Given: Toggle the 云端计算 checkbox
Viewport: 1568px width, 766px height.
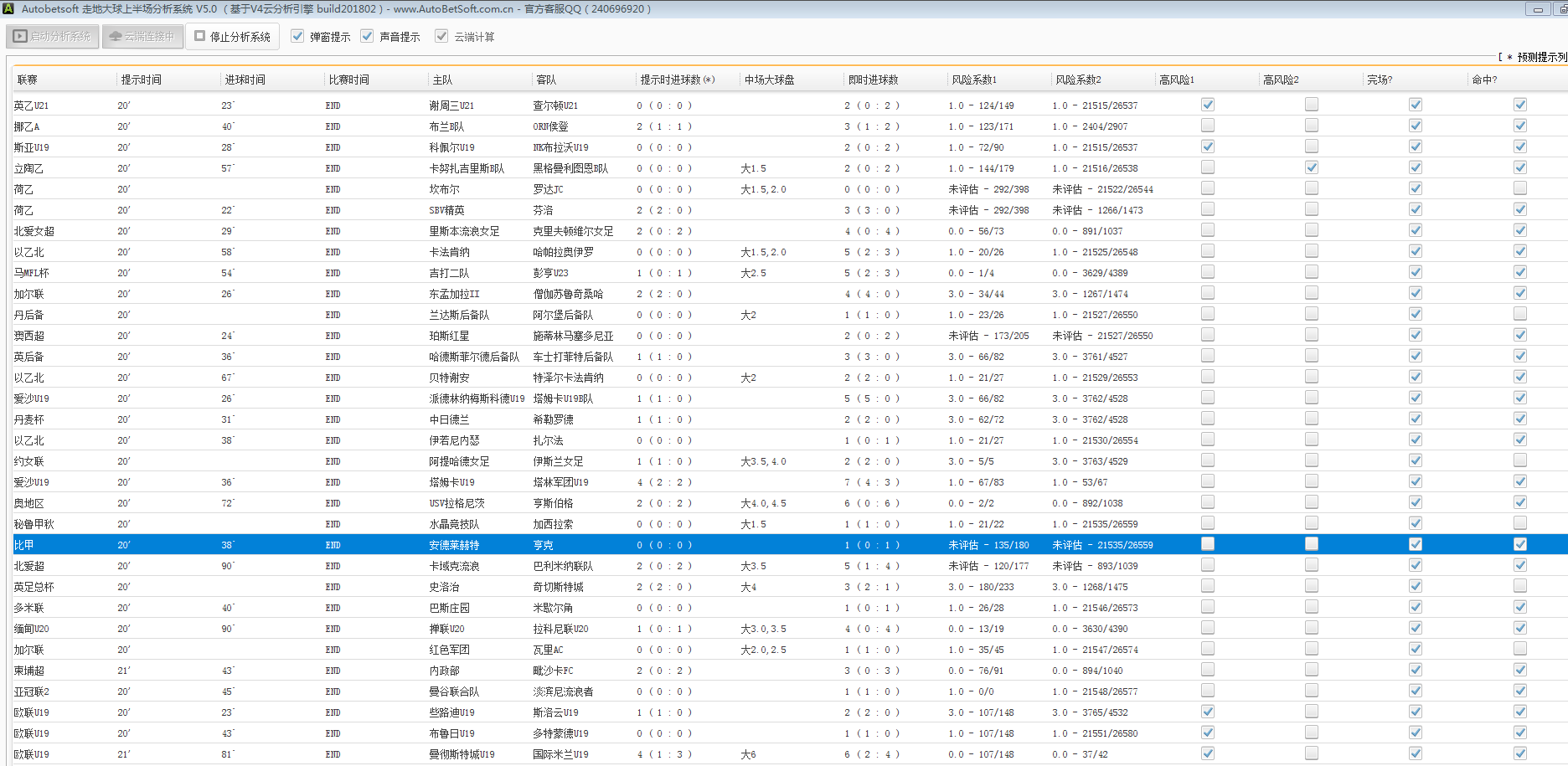Looking at the screenshot, I should [441, 36].
